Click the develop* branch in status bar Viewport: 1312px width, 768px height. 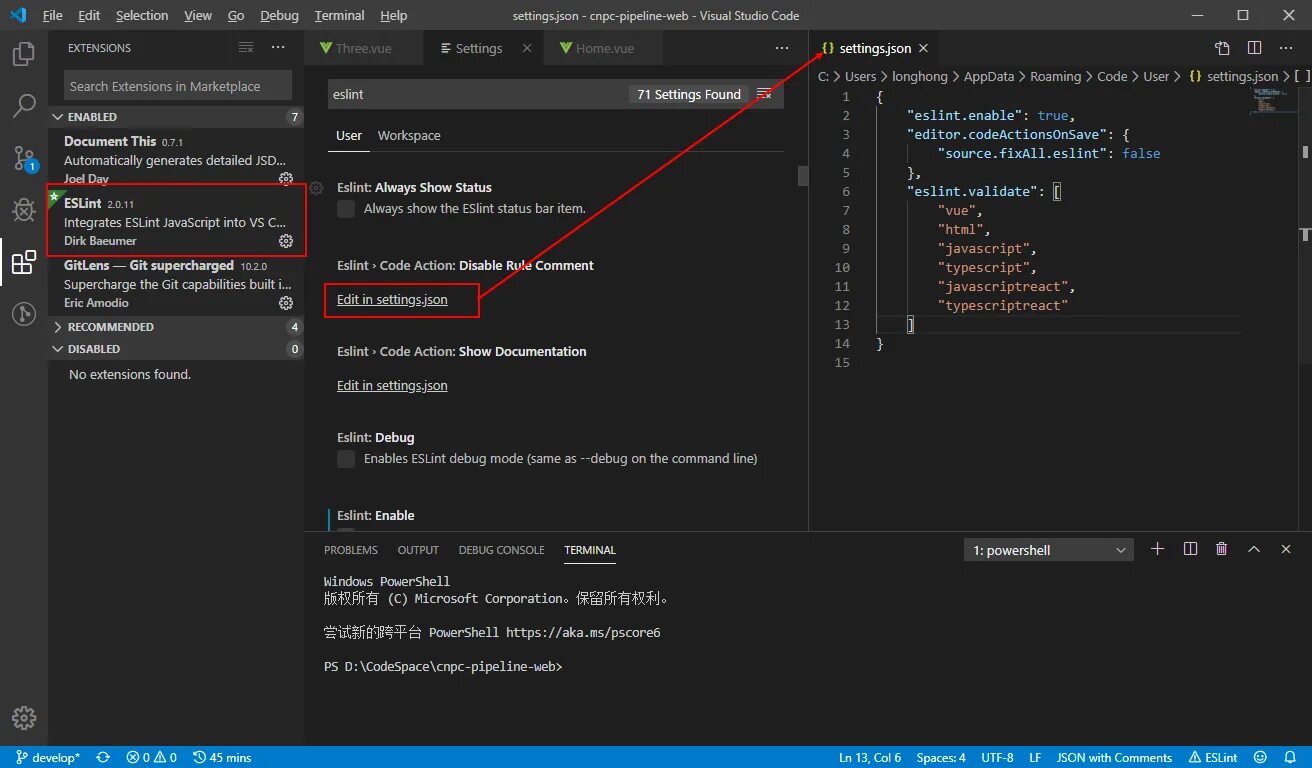coord(48,758)
